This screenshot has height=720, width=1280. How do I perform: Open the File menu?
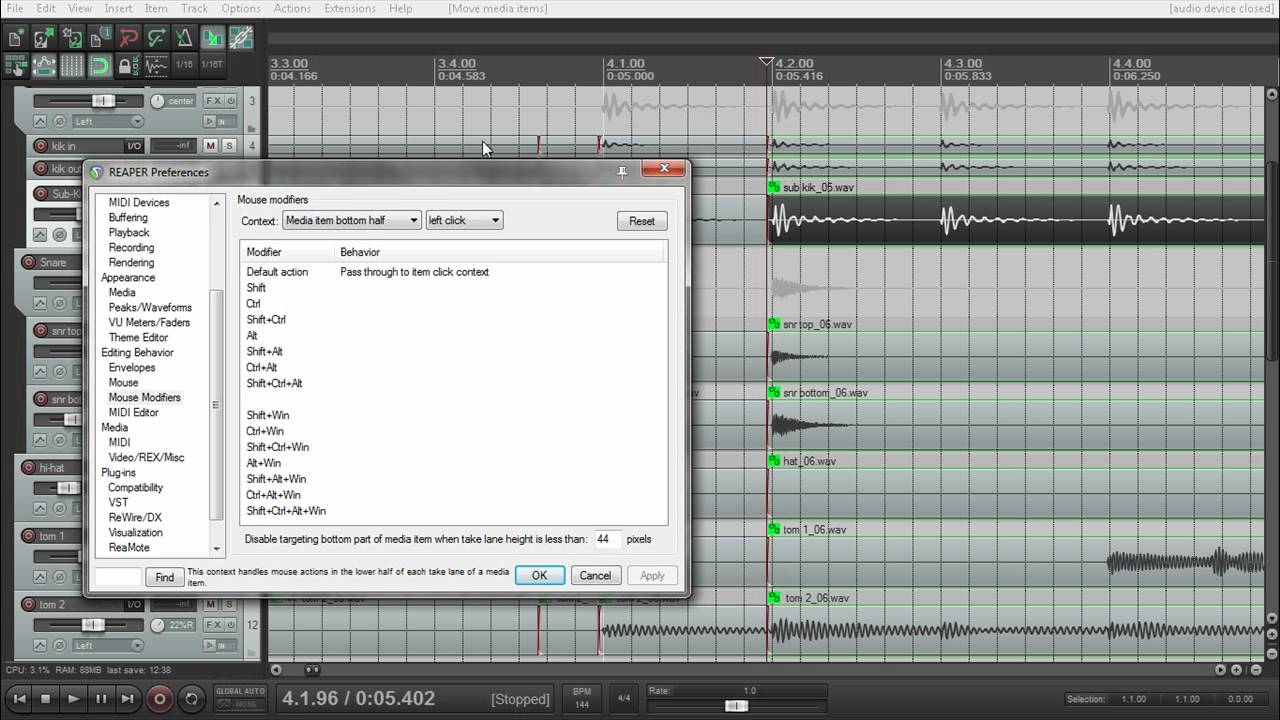15,8
